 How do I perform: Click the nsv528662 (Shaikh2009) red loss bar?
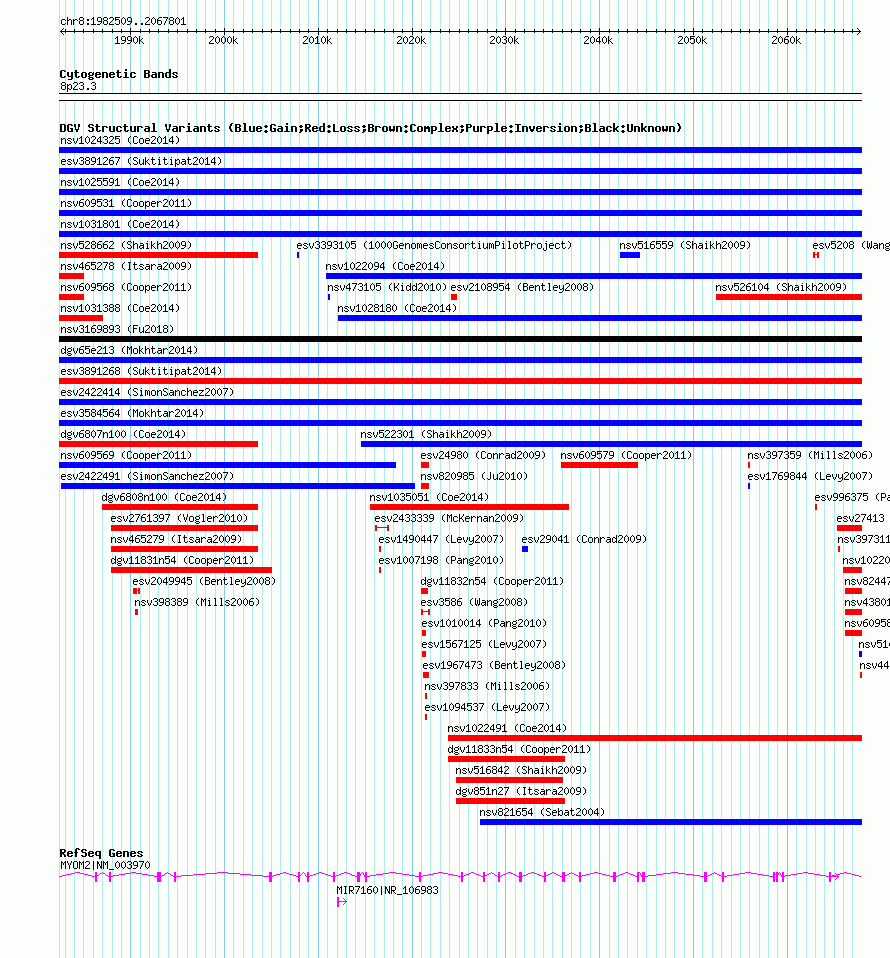coord(158,255)
